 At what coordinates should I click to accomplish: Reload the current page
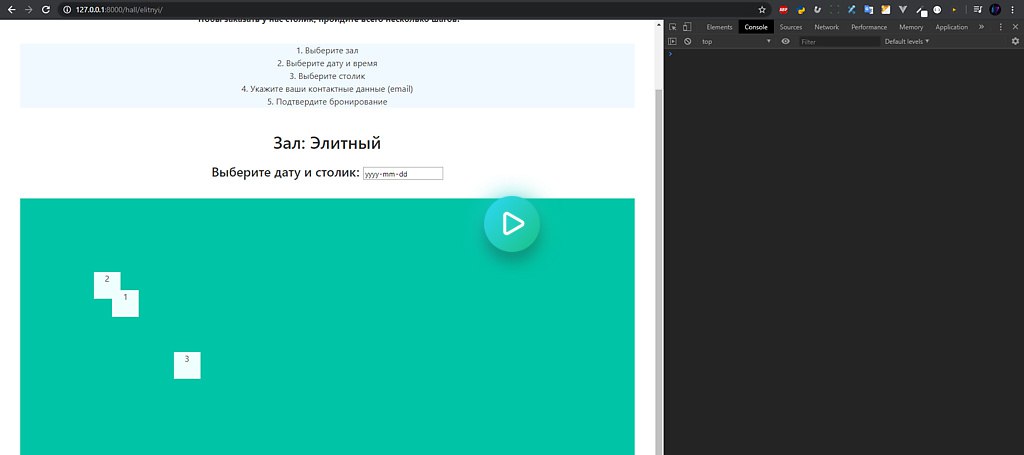[46, 10]
